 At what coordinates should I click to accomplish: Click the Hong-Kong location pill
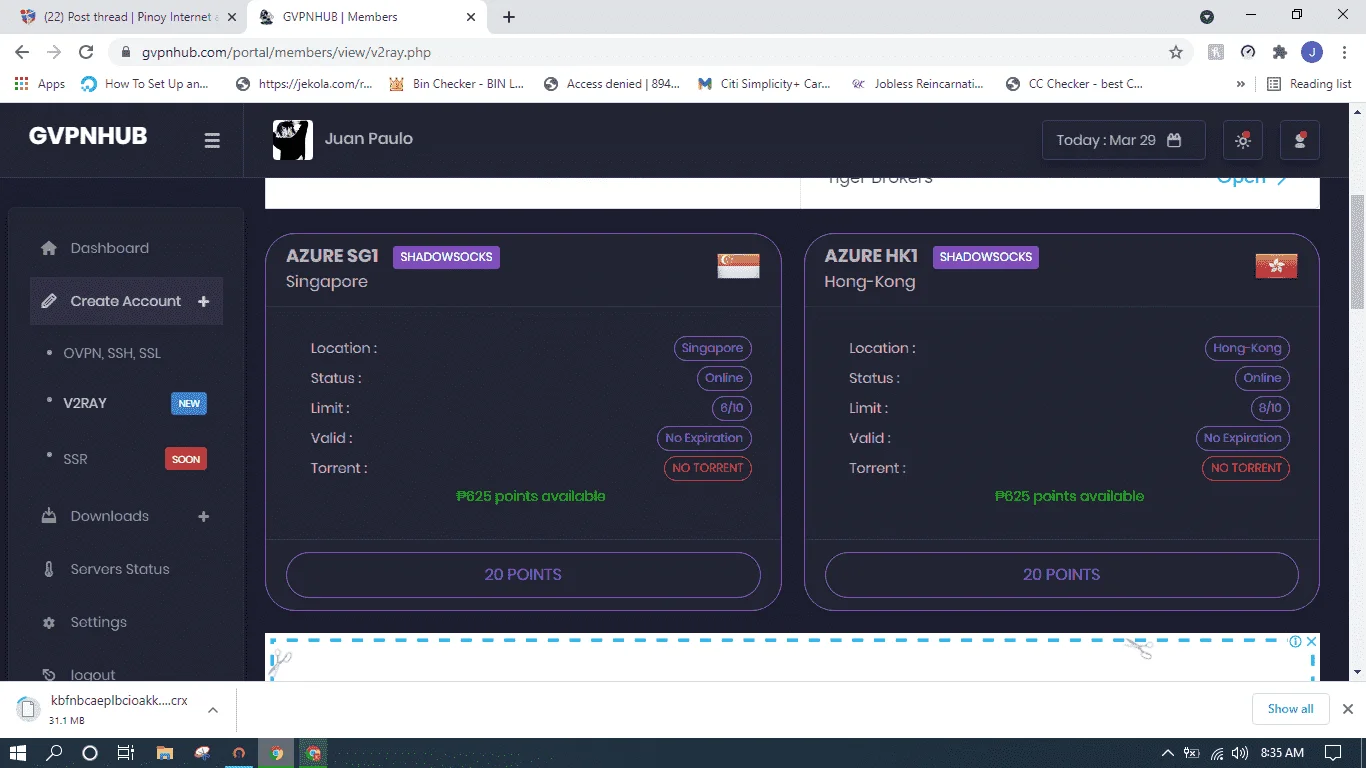1247,348
